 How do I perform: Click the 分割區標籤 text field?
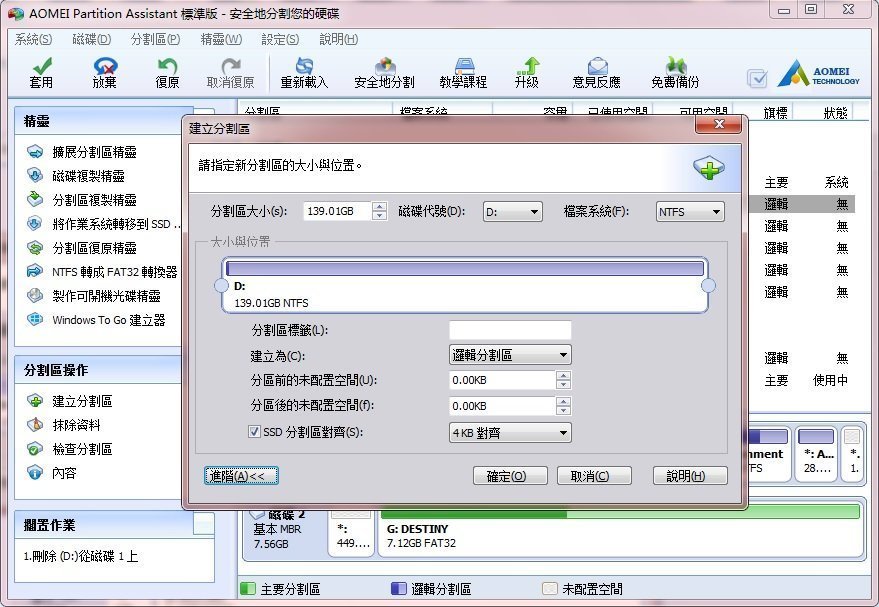click(x=510, y=330)
